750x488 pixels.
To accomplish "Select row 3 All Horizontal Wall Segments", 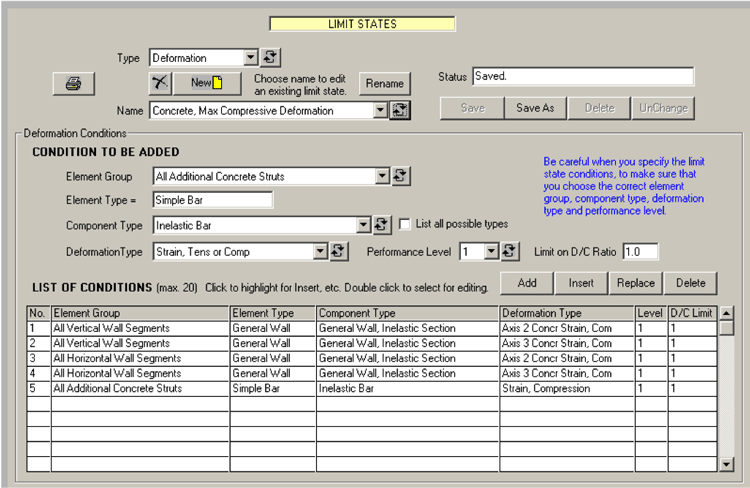I will [140, 358].
